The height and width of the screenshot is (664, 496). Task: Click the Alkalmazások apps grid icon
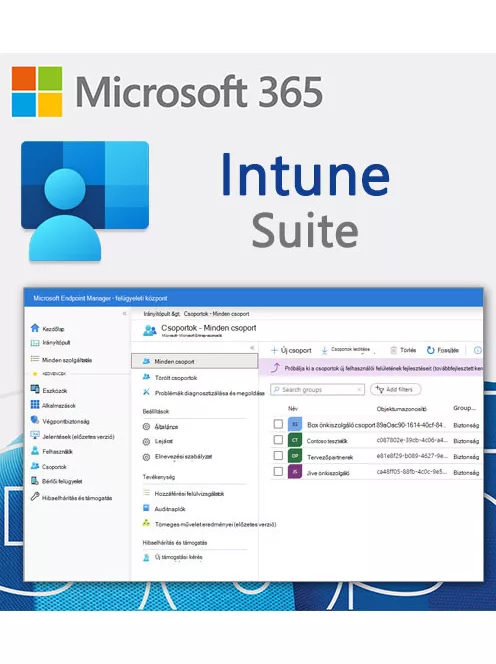[x=35, y=405]
